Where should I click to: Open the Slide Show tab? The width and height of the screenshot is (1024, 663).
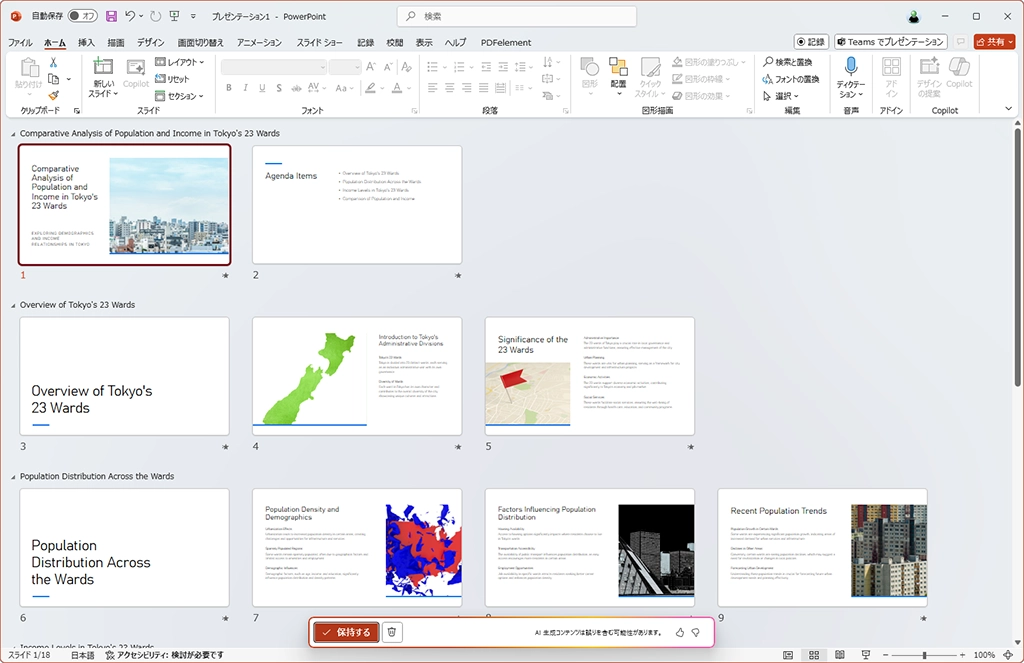pyautogui.click(x=319, y=42)
